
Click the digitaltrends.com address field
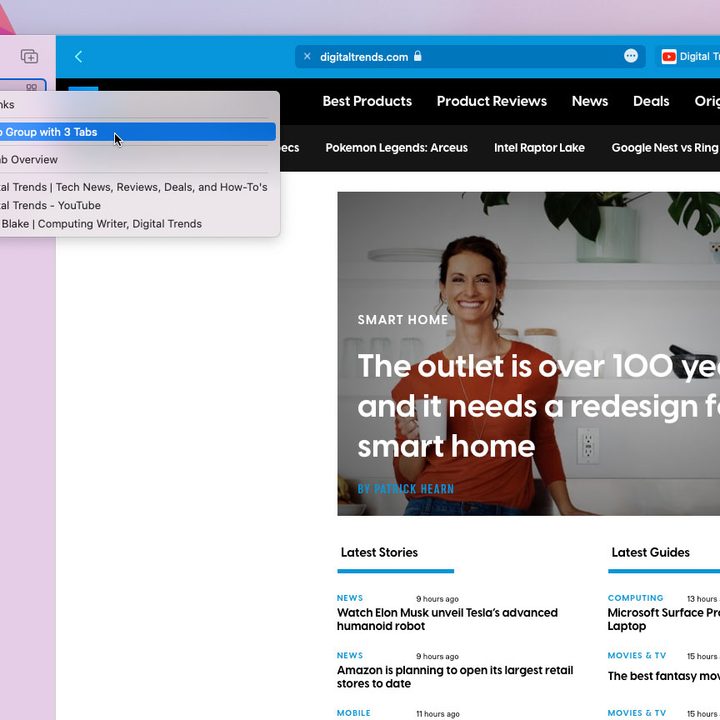click(x=470, y=56)
